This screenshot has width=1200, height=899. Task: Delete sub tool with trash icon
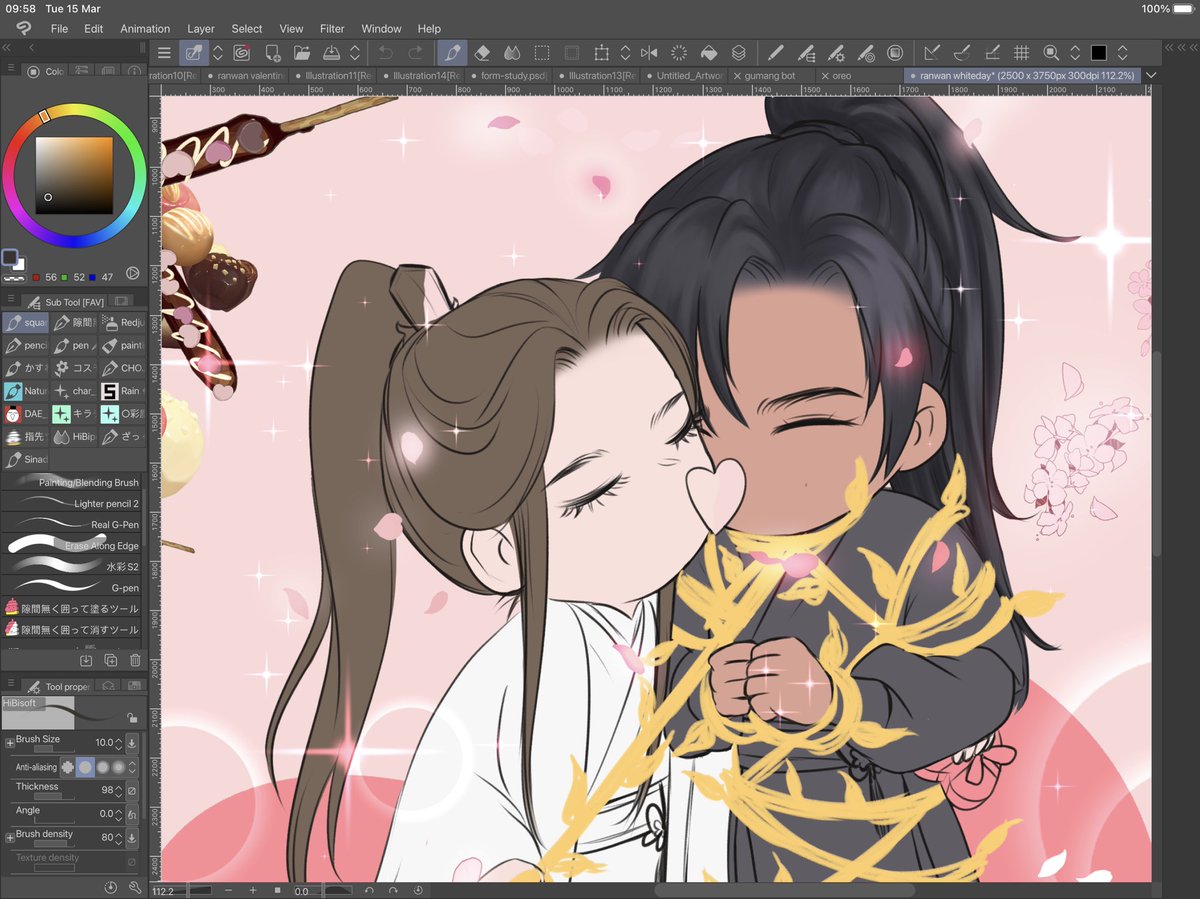point(135,660)
